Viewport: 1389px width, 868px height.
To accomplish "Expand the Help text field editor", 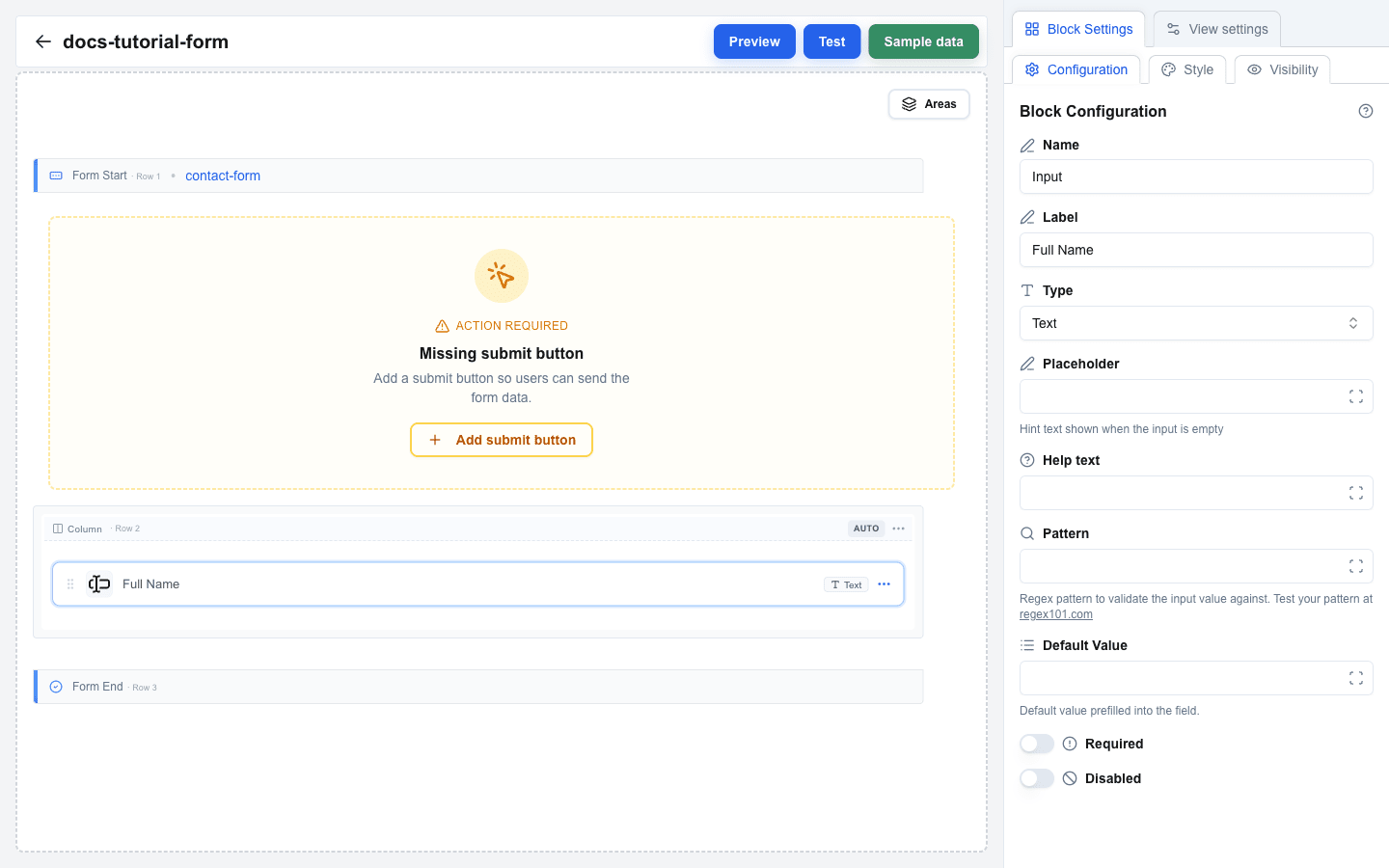I will (x=1356, y=493).
